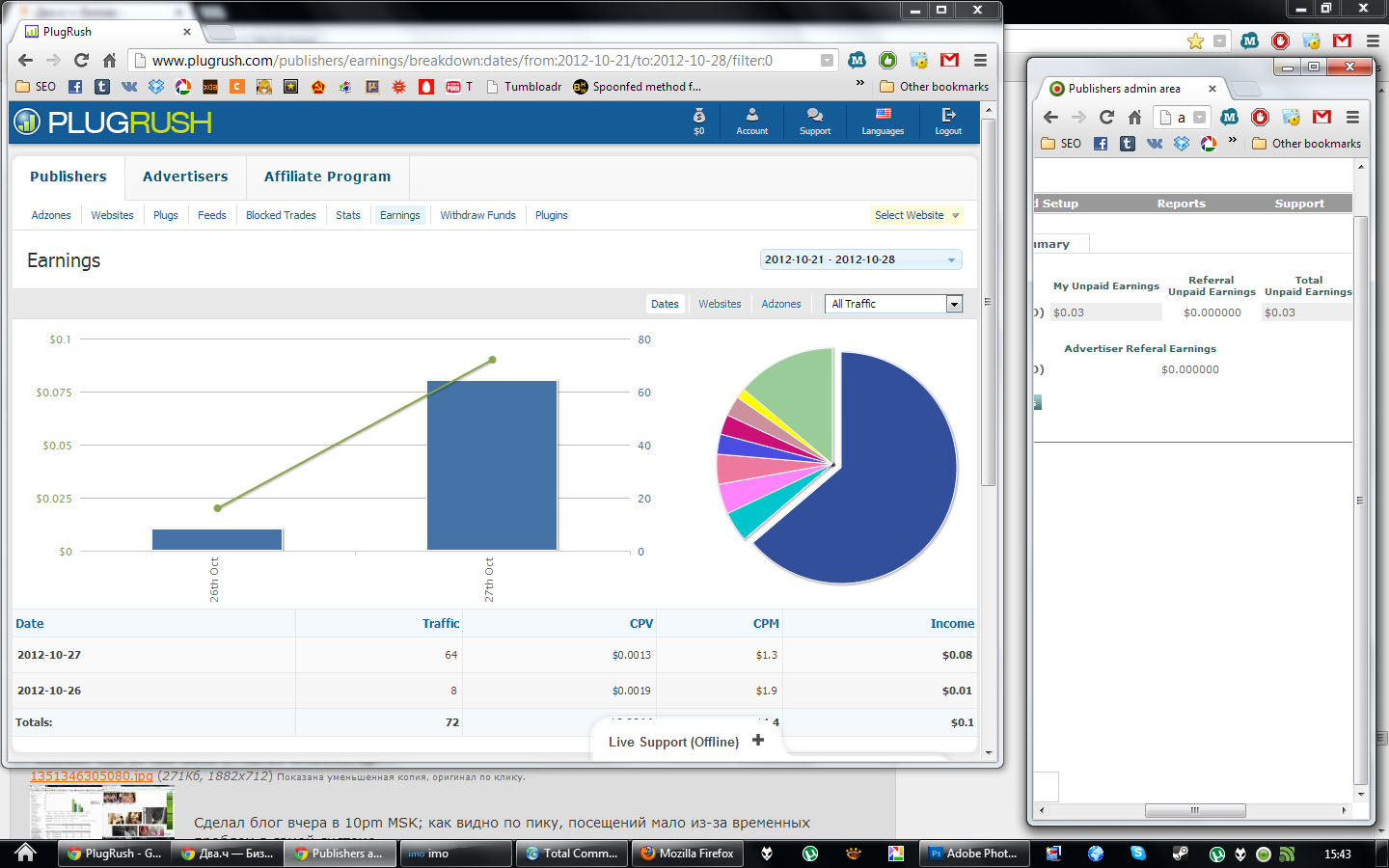This screenshot has width=1389, height=868.
Task: Open Dropbox bookmark in PlugRush window
Action: click(x=155, y=87)
